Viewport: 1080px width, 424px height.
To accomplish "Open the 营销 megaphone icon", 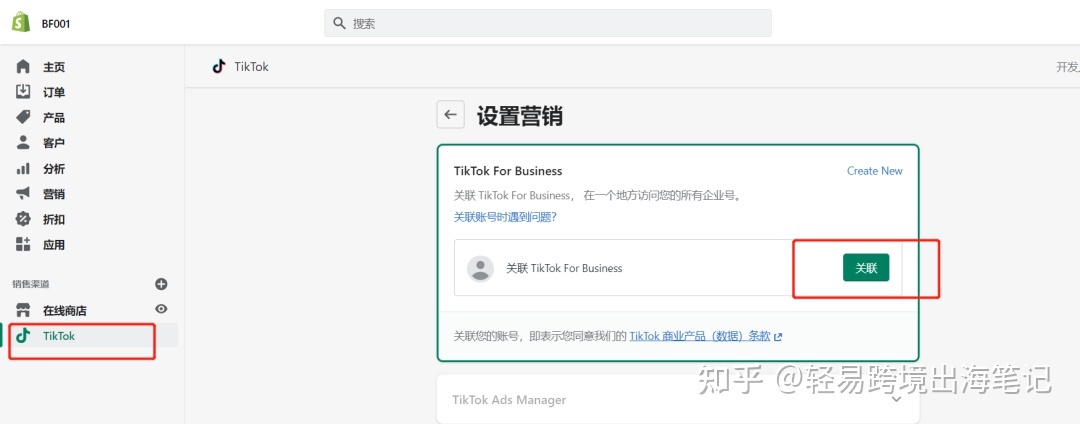I will coord(23,193).
